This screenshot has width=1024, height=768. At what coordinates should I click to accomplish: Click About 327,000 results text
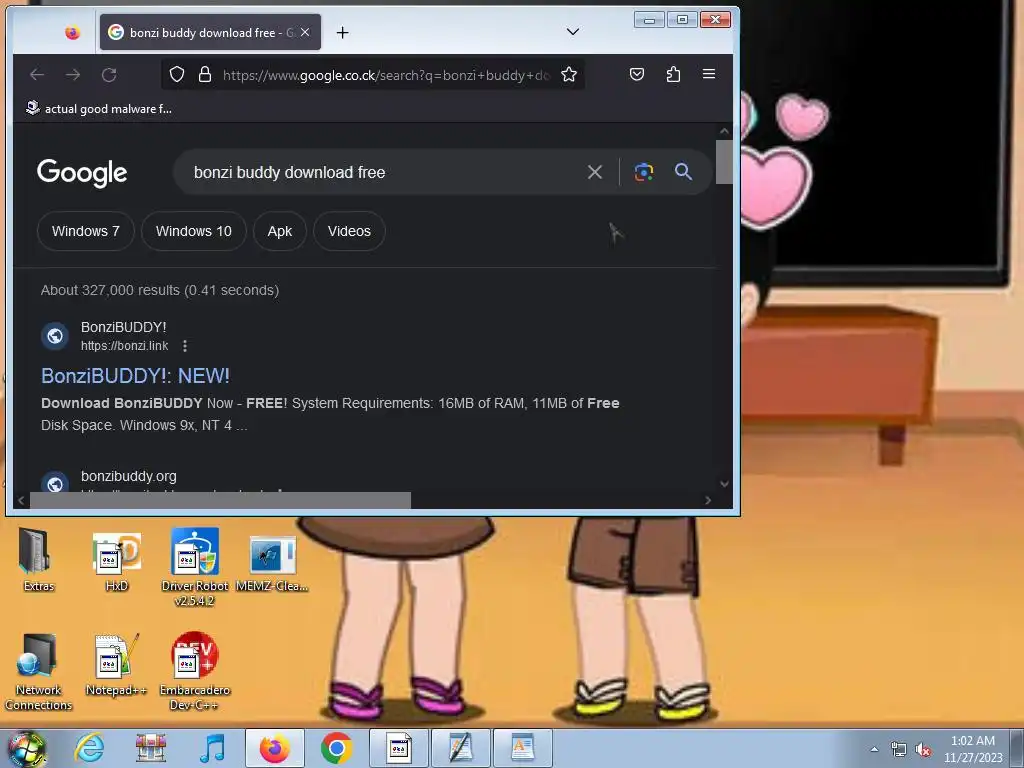(160, 290)
